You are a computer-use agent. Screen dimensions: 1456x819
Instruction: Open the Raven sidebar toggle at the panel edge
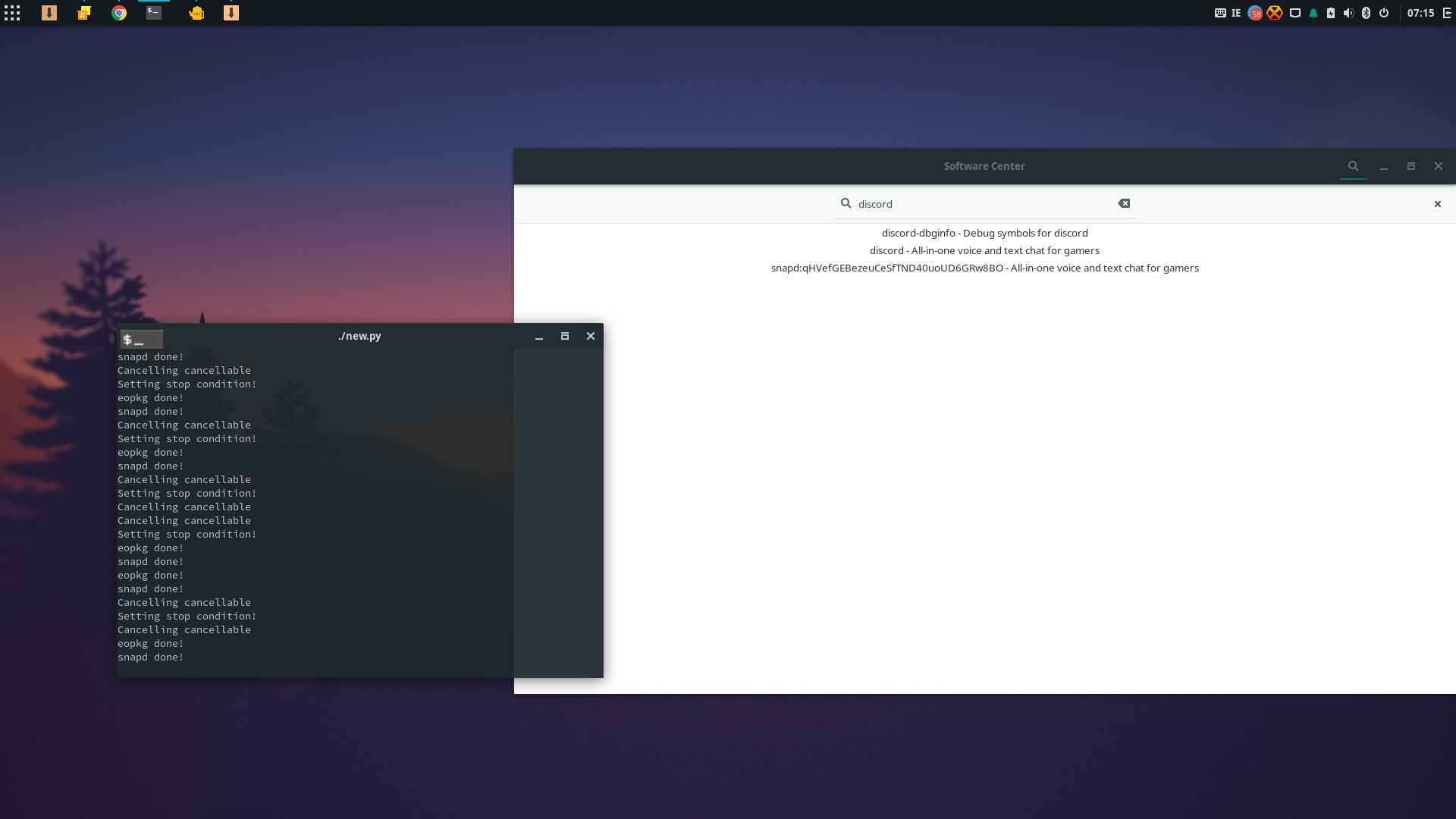tap(1447, 13)
